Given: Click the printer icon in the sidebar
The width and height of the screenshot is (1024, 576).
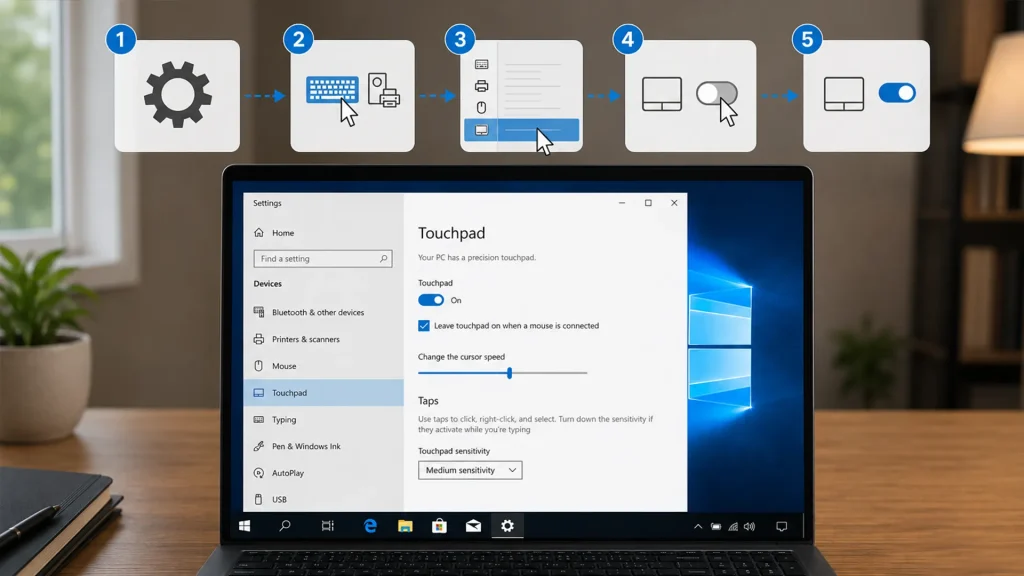Looking at the screenshot, I should pos(259,339).
